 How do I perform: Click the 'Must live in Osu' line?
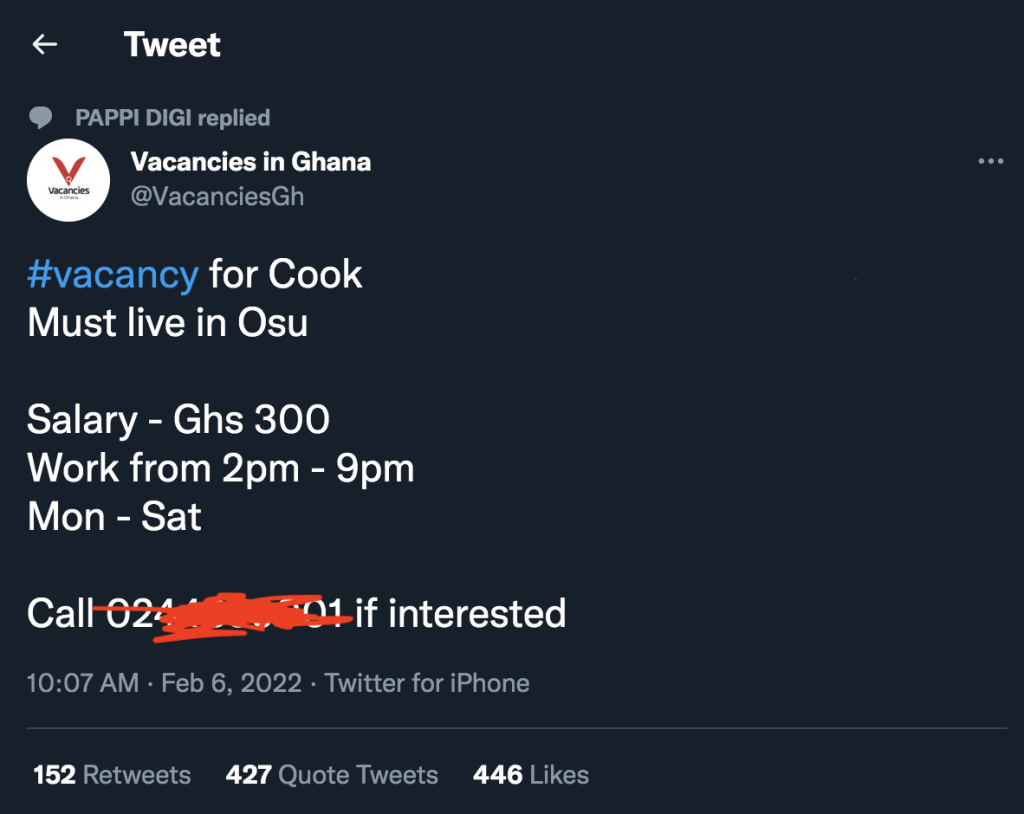(166, 322)
